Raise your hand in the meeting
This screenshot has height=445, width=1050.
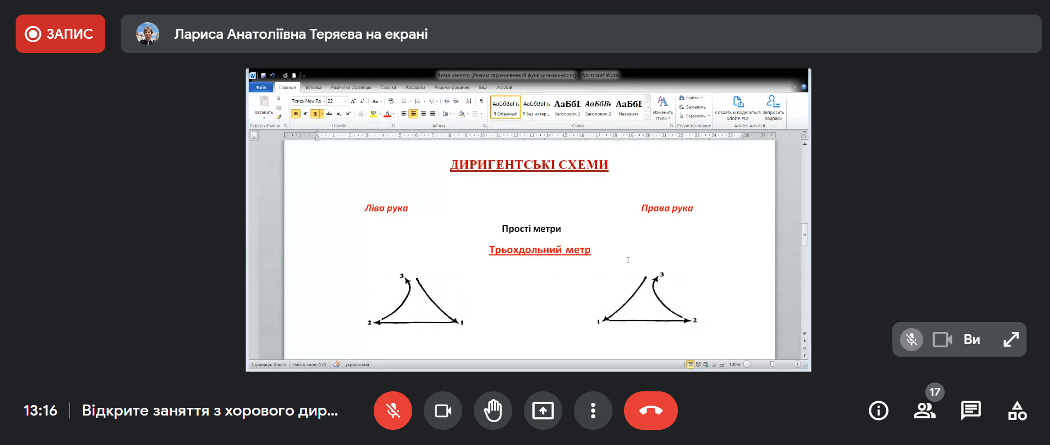(x=493, y=410)
